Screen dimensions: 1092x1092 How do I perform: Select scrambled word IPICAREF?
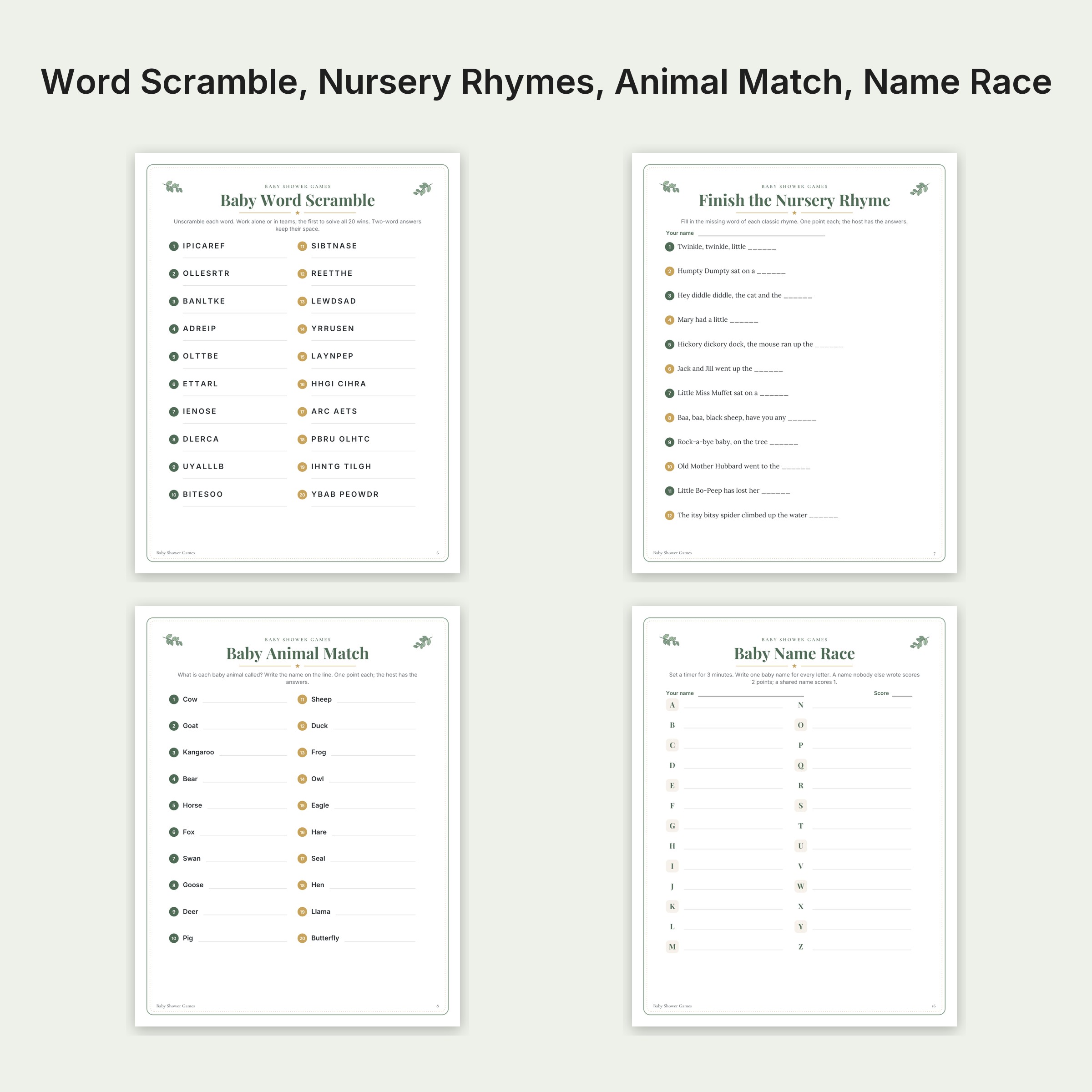(x=204, y=246)
